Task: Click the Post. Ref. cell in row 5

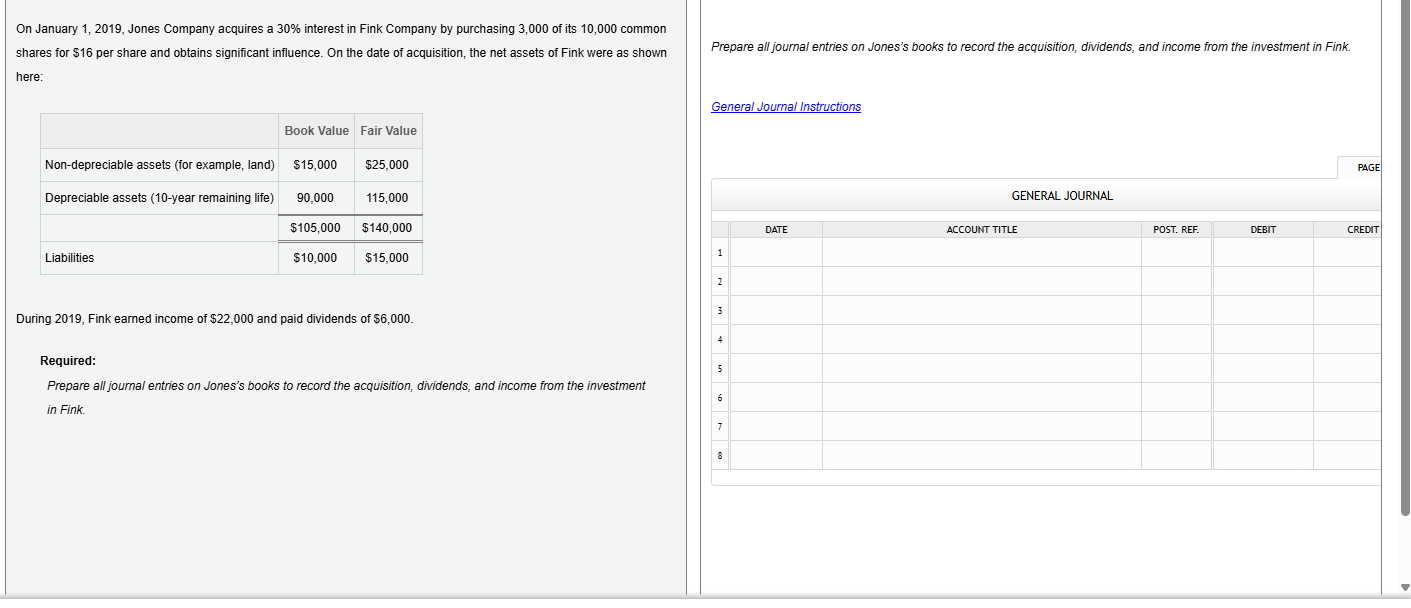Action: pyautogui.click(x=1176, y=368)
